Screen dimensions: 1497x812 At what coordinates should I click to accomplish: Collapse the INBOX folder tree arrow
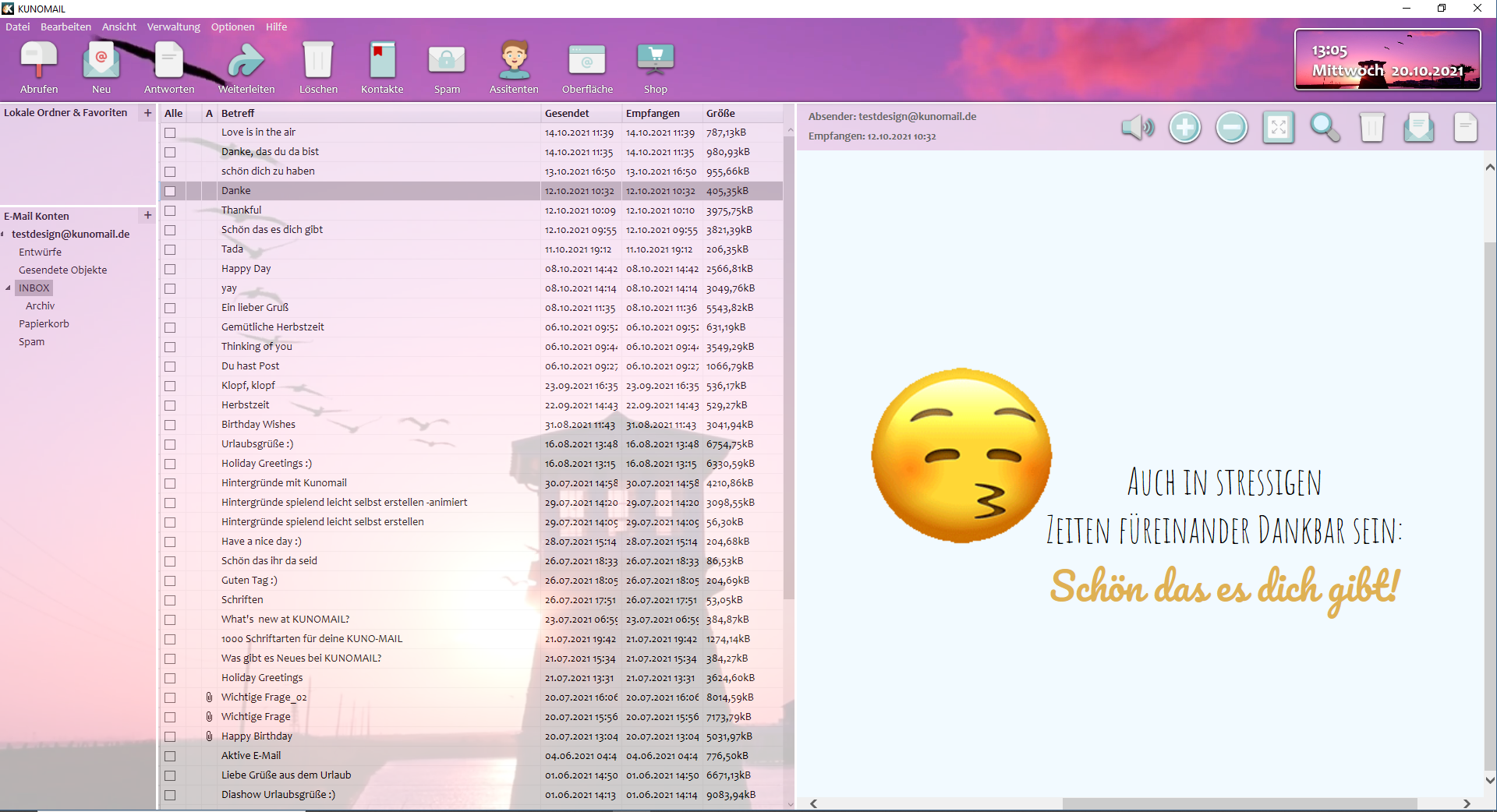[x=8, y=288]
